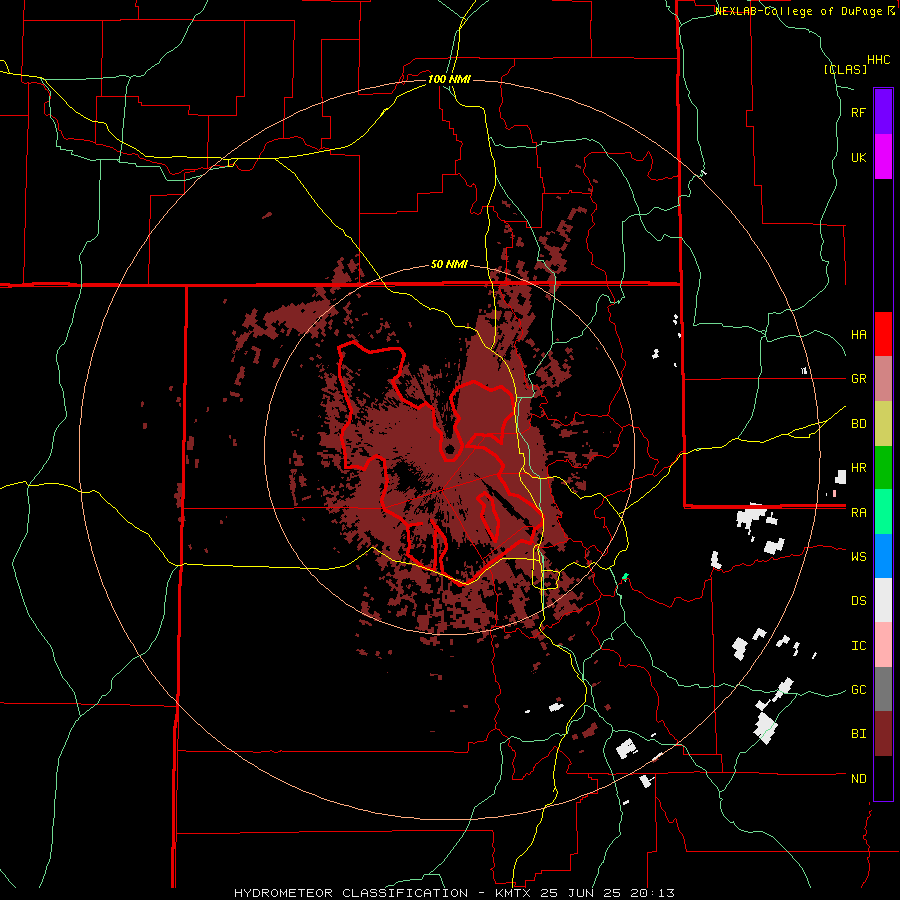This screenshot has height=900, width=900.
Task: Click the "ND" legend label
Action: [x=859, y=779]
